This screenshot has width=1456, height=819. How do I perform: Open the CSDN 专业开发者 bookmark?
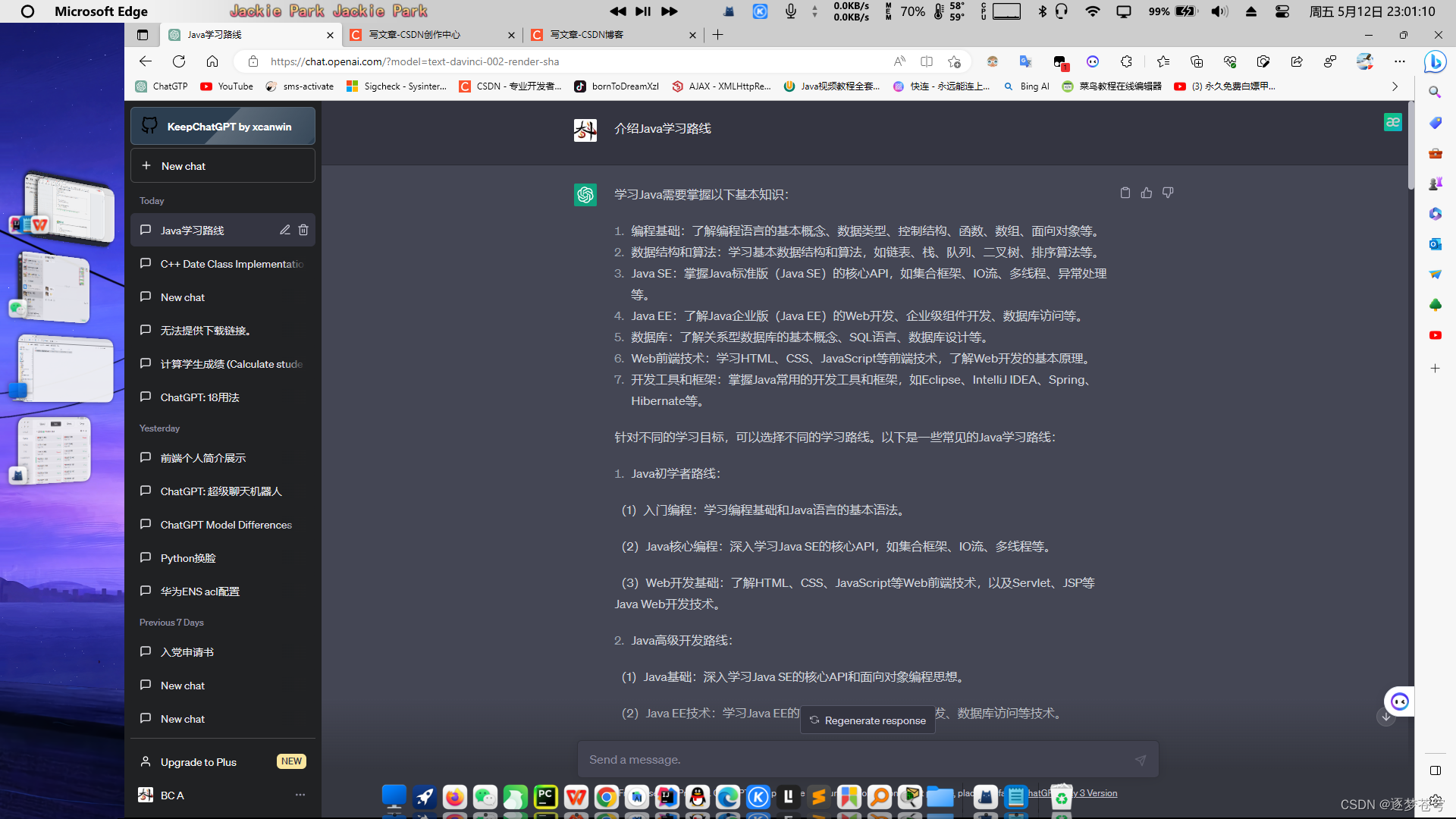click(x=510, y=86)
